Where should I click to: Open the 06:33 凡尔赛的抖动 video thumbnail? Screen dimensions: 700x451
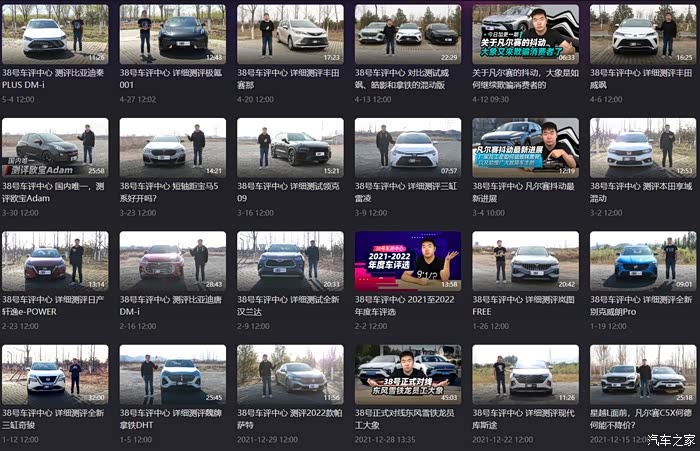pyautogui.click(x=525, y=34)
